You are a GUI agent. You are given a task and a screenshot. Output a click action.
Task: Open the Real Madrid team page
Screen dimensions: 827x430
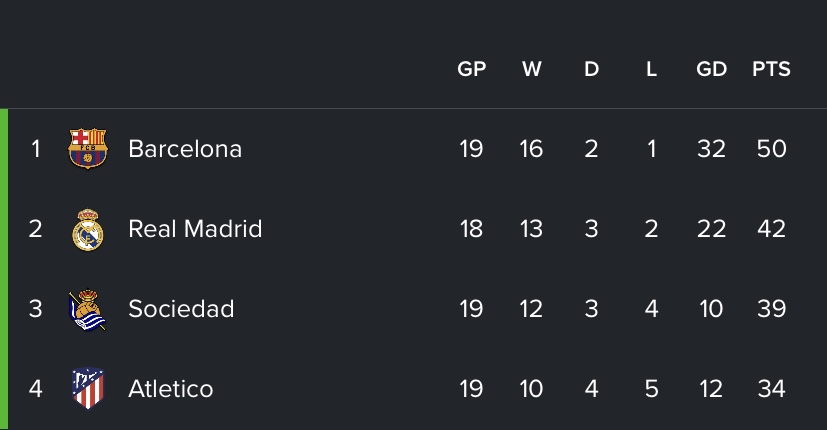point(195,229)
